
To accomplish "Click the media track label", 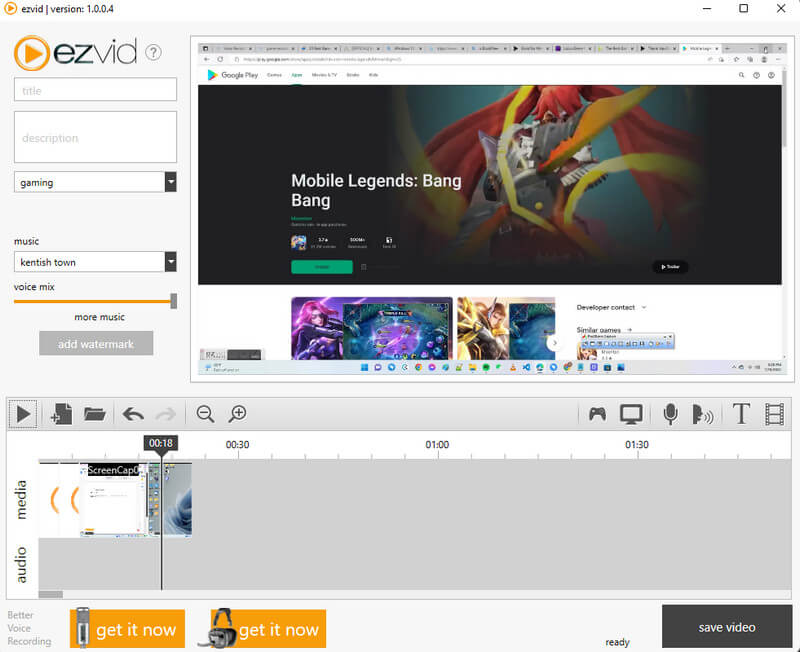I will (x=21, y=499).
